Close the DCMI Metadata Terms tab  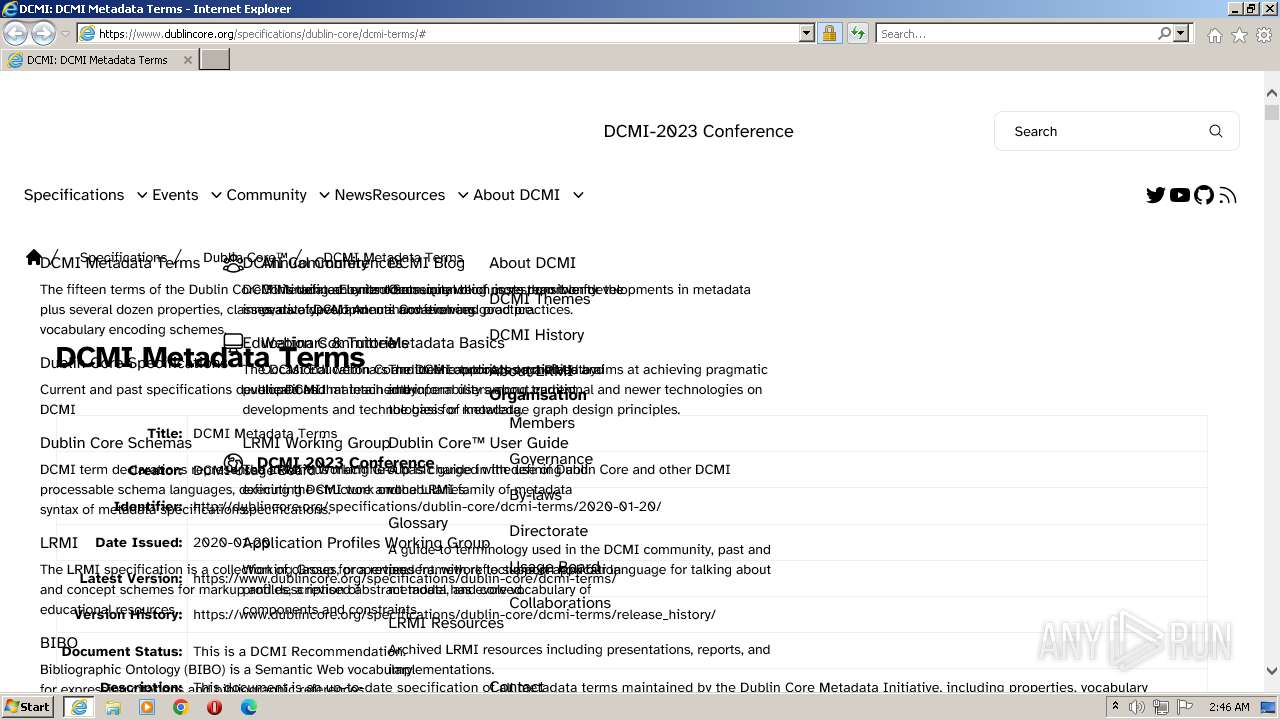pos(187,60)
